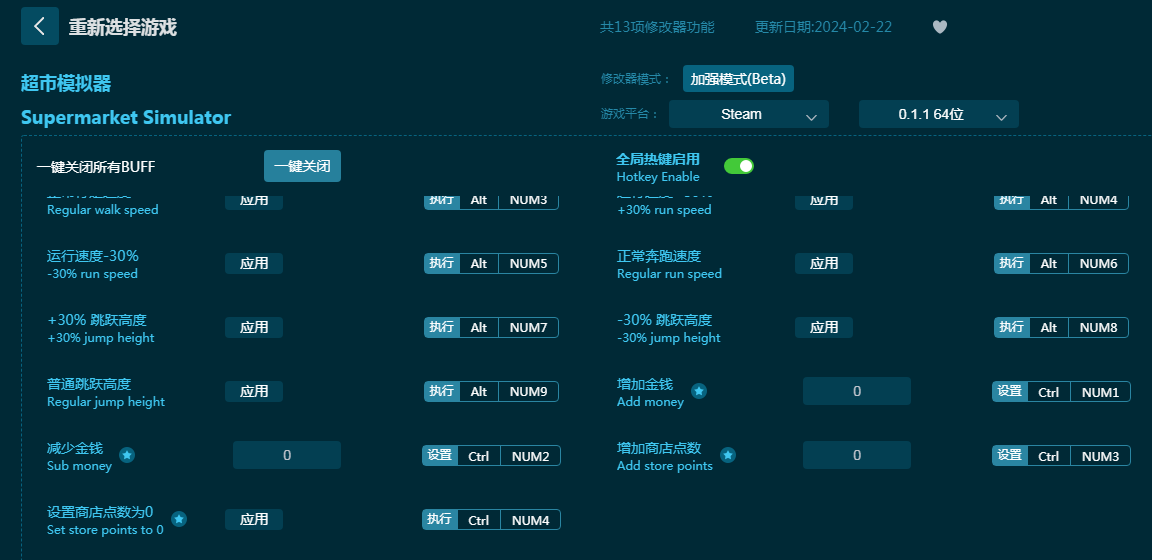
Task: Click 执行 for +30% jump height hotkey
Action: coord(442,327)
